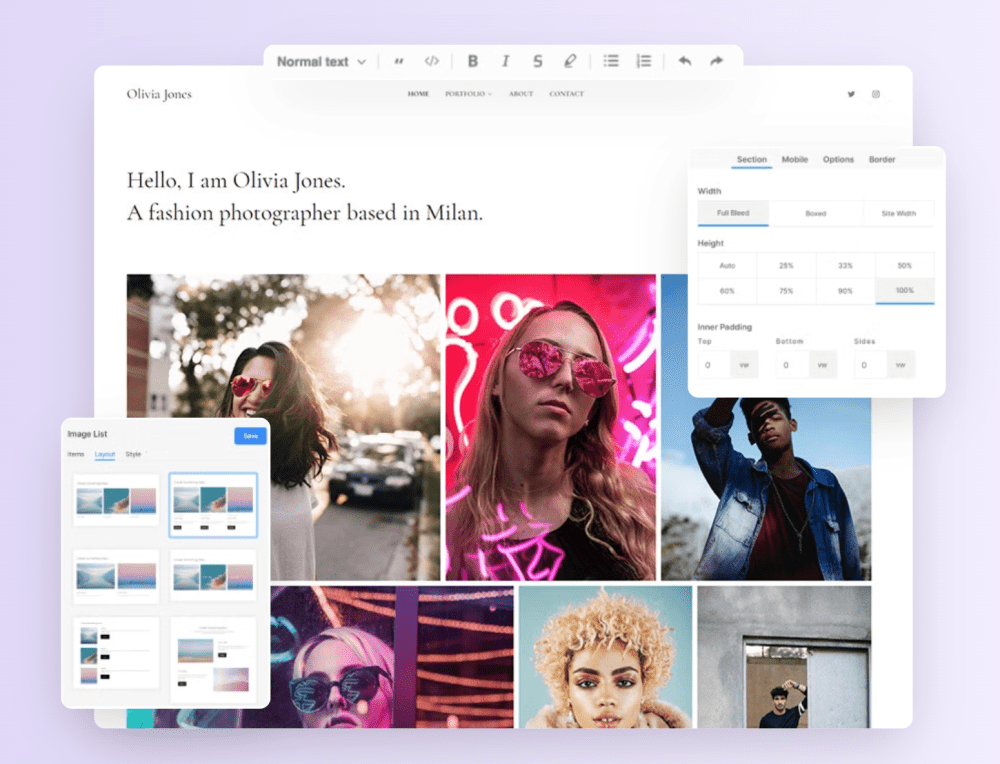Image resolution: width=1000 pixels, height=764 pixels.
Task: Change the Sides padding vw unit
Action: click(901, 365)
